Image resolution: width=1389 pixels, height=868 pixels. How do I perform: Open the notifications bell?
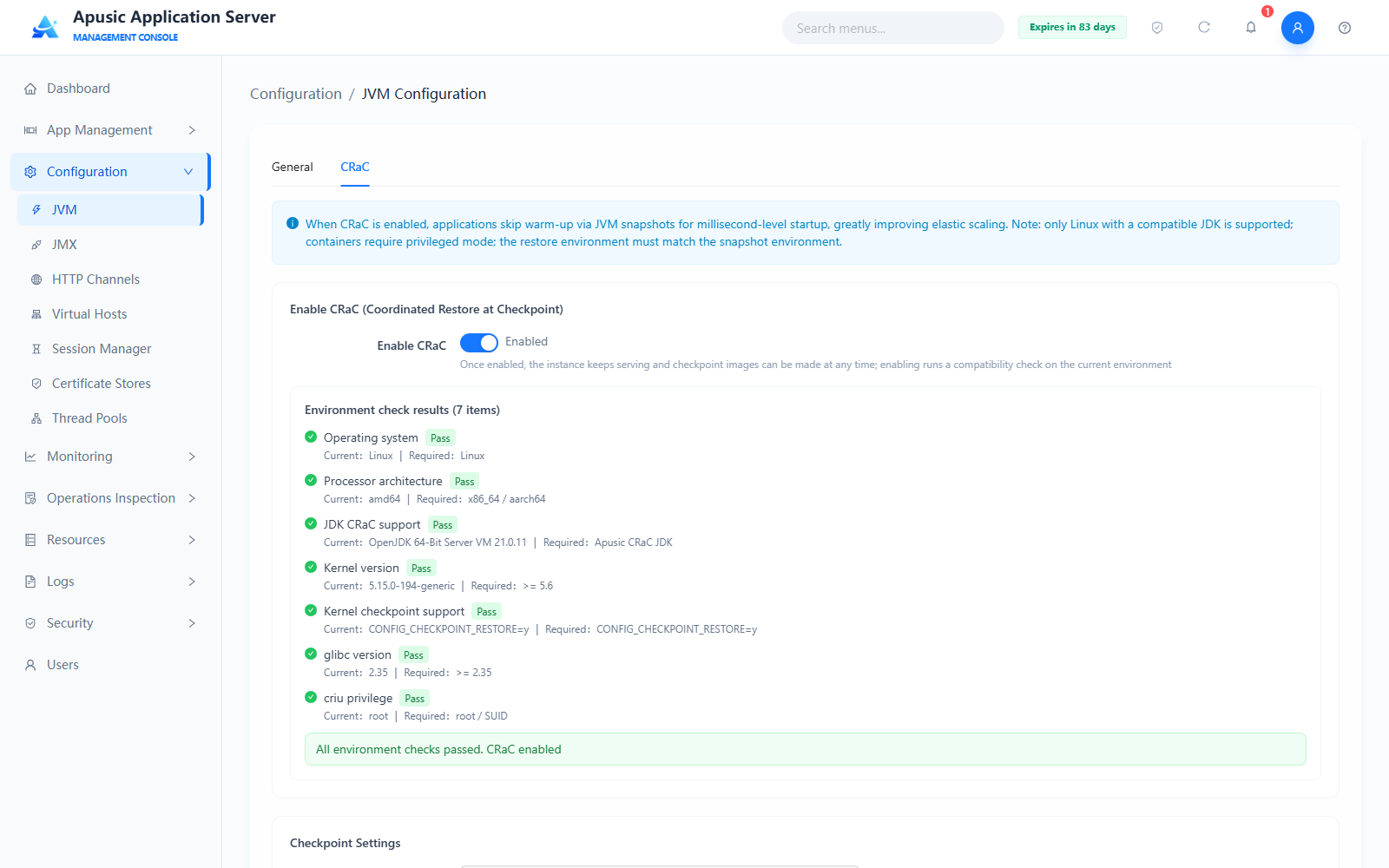pyautogui.click(x=1251, y=28)
